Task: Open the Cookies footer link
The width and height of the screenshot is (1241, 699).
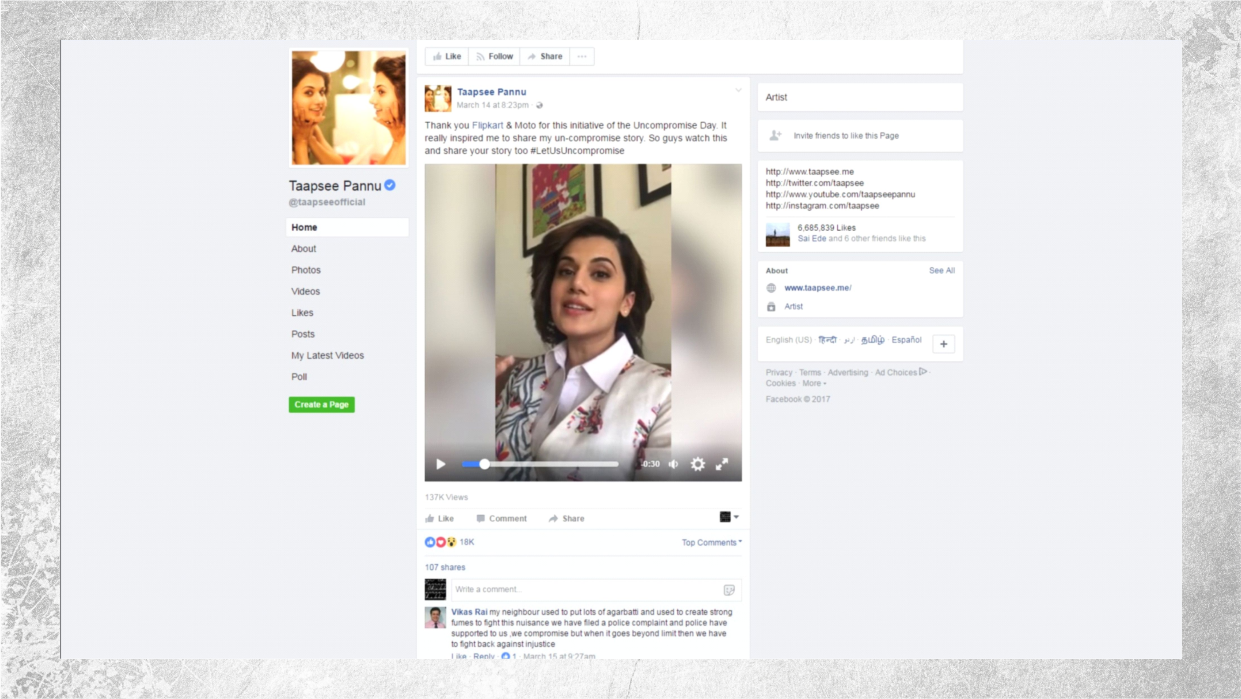Action: pos(781,383)
